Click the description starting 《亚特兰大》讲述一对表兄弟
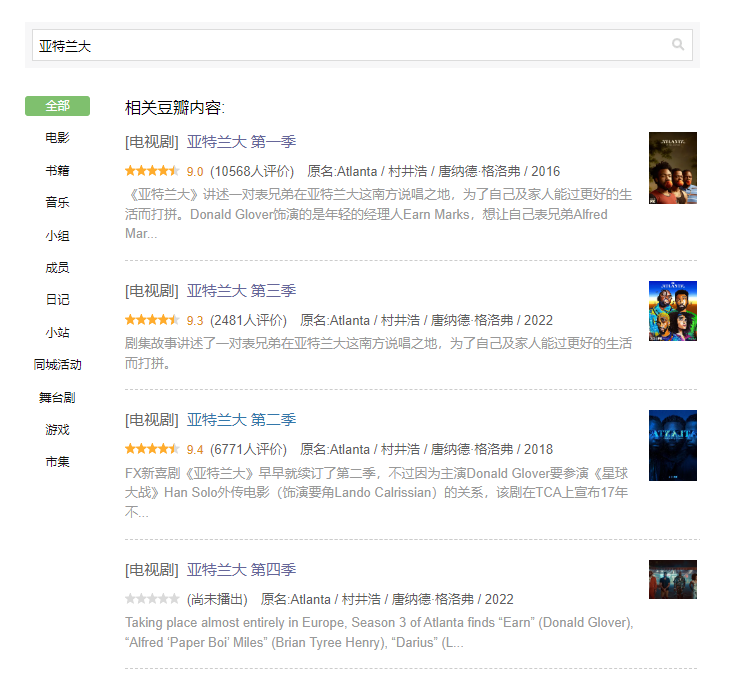The height and width of the screenshot is (682, 747). pos(379,214)
